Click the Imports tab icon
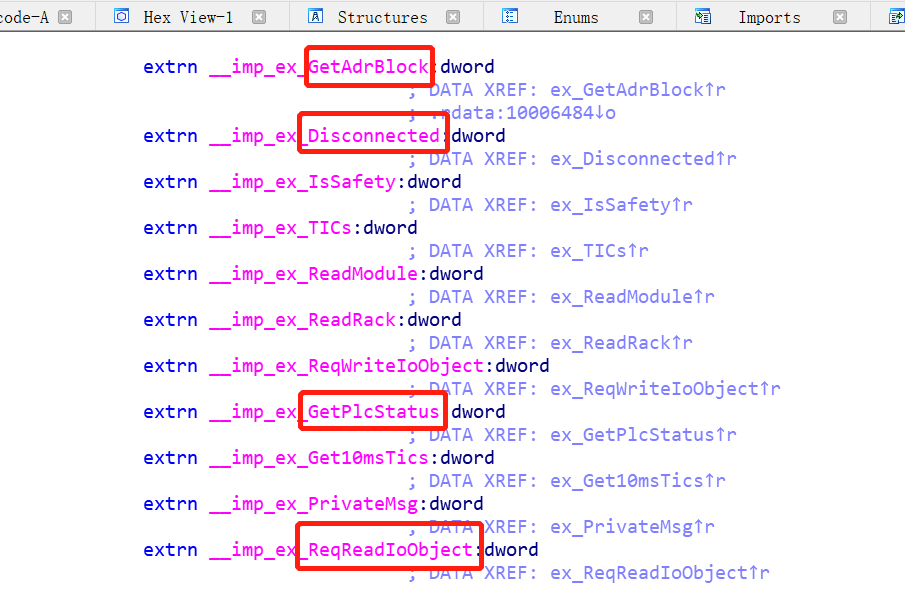 (702, 16)
